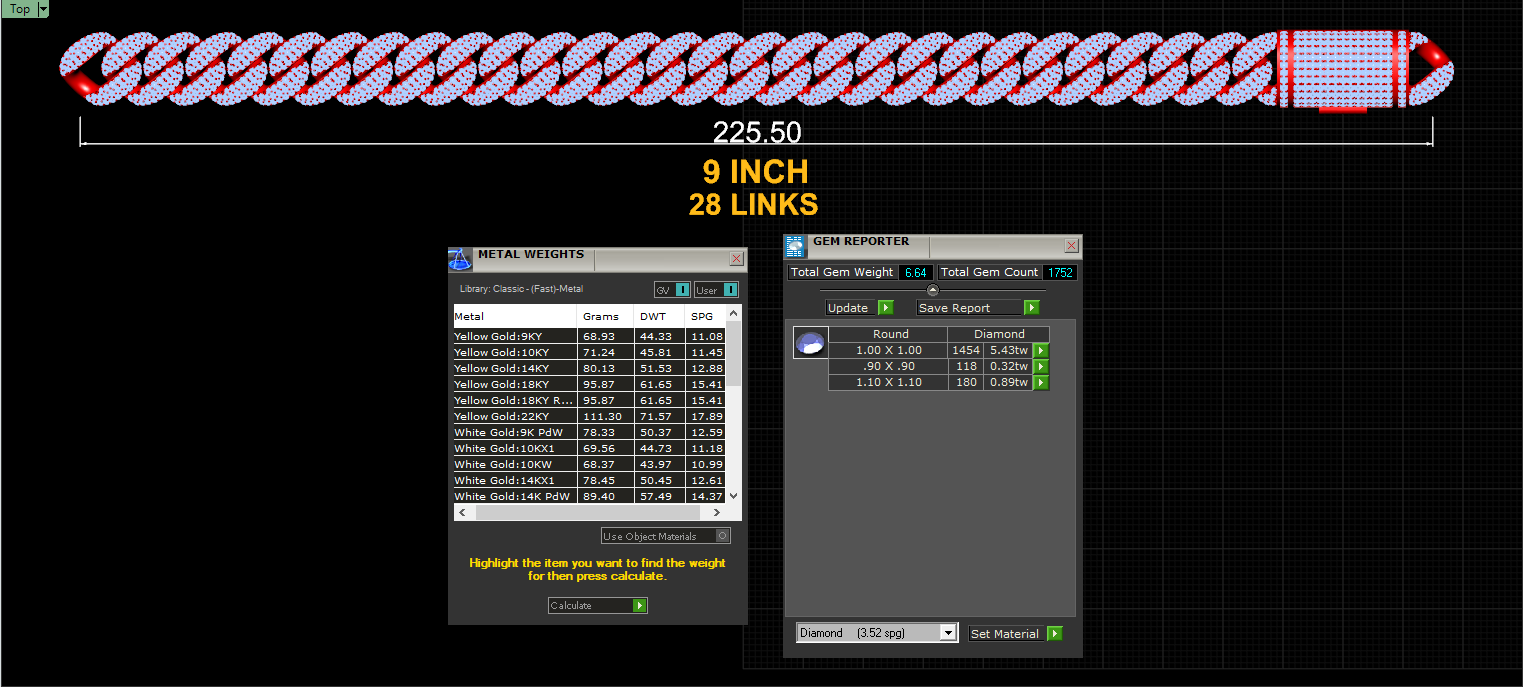
Task: Click the Top viewport label
Action: tap(19, 9)
